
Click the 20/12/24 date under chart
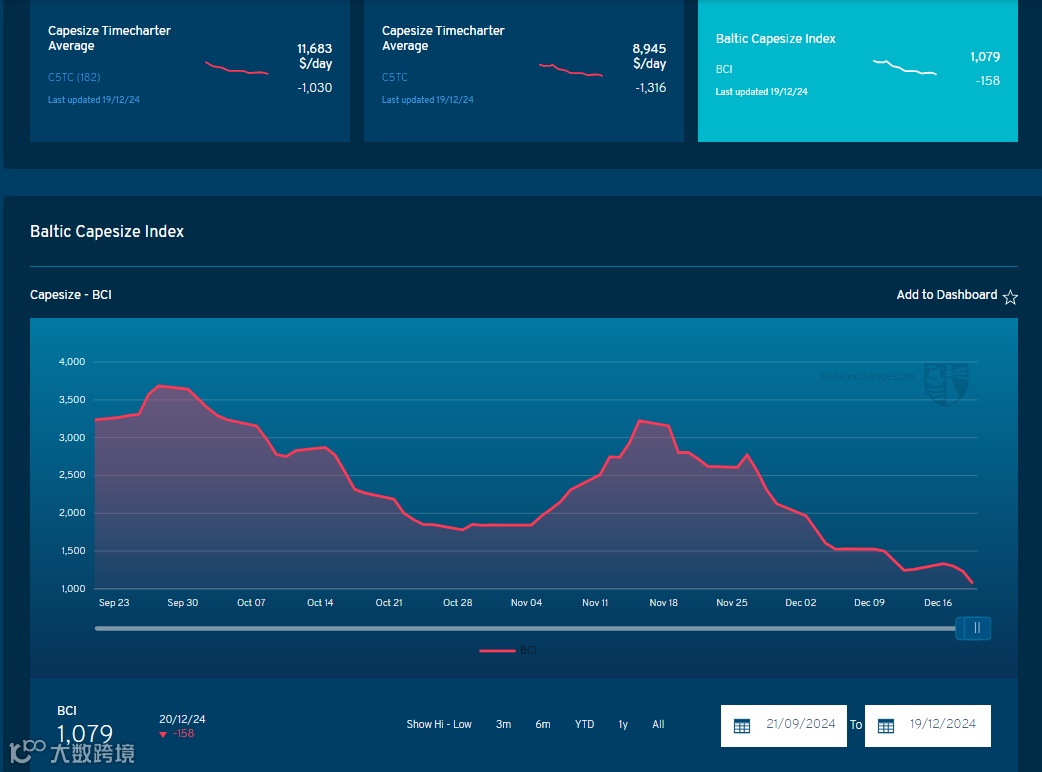pyautogui.click(x=182, y=719)
